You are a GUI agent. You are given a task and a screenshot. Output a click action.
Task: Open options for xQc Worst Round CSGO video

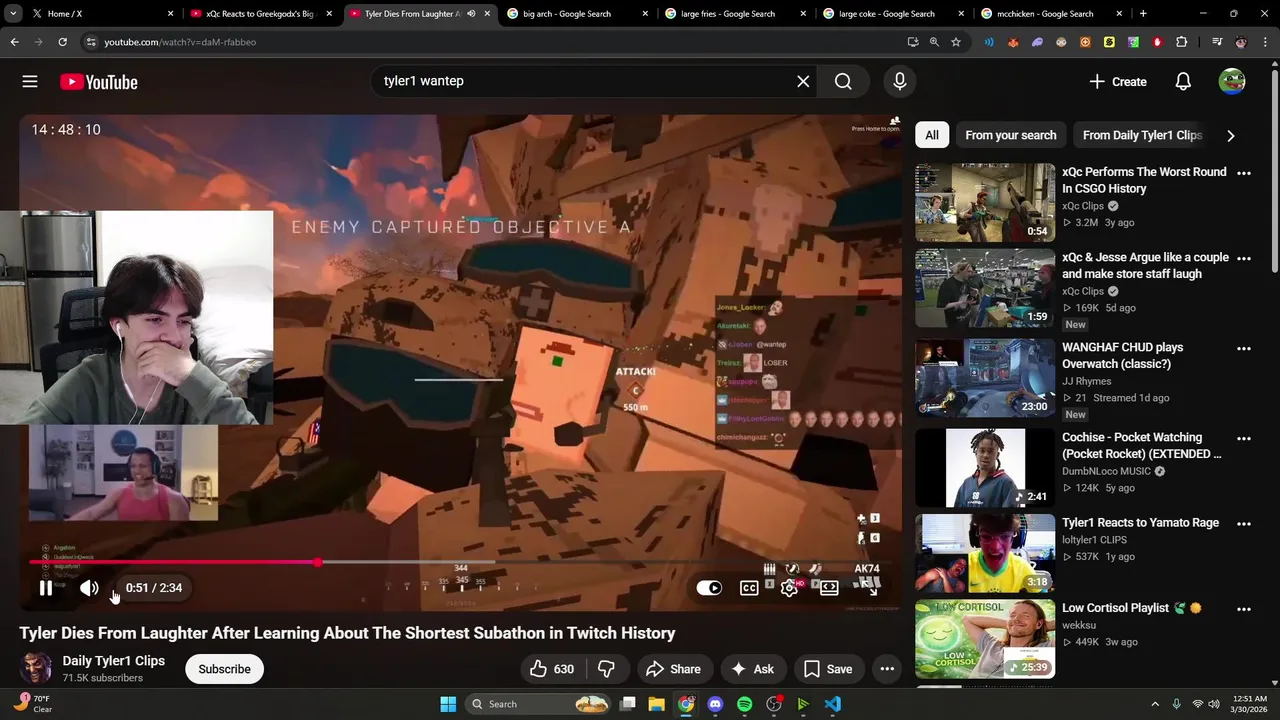point(1244,173)
